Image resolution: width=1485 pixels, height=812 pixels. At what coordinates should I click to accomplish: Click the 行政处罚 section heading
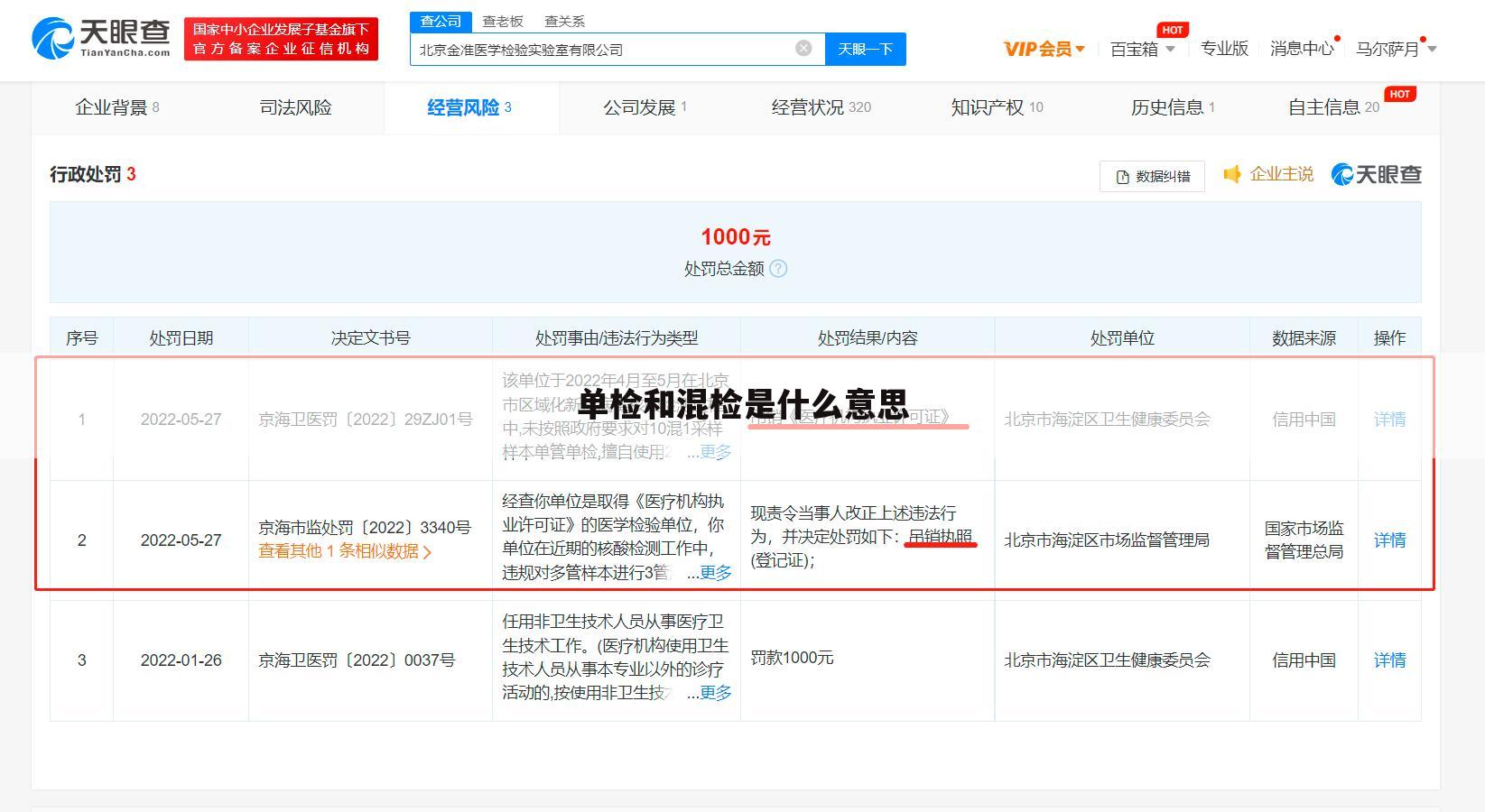[92, 174]
